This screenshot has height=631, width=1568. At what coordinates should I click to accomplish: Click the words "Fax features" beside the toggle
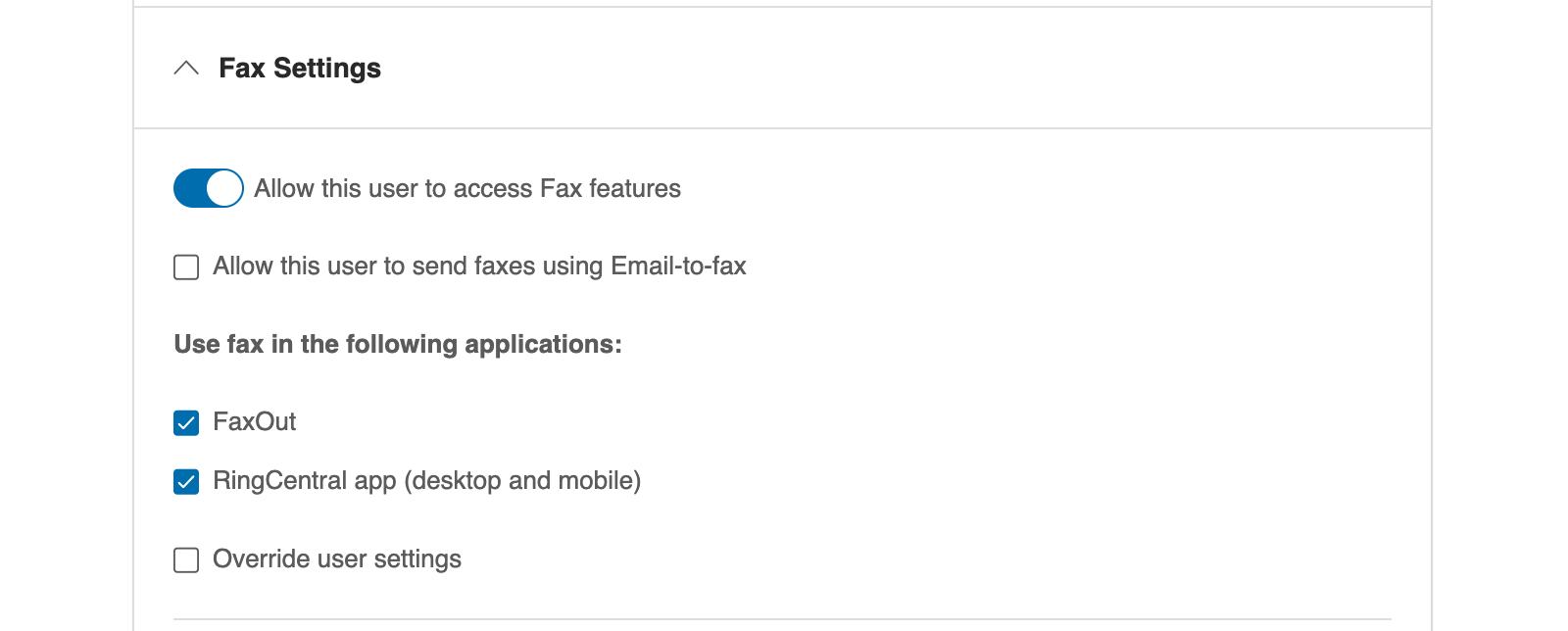[x=611, y=188]
